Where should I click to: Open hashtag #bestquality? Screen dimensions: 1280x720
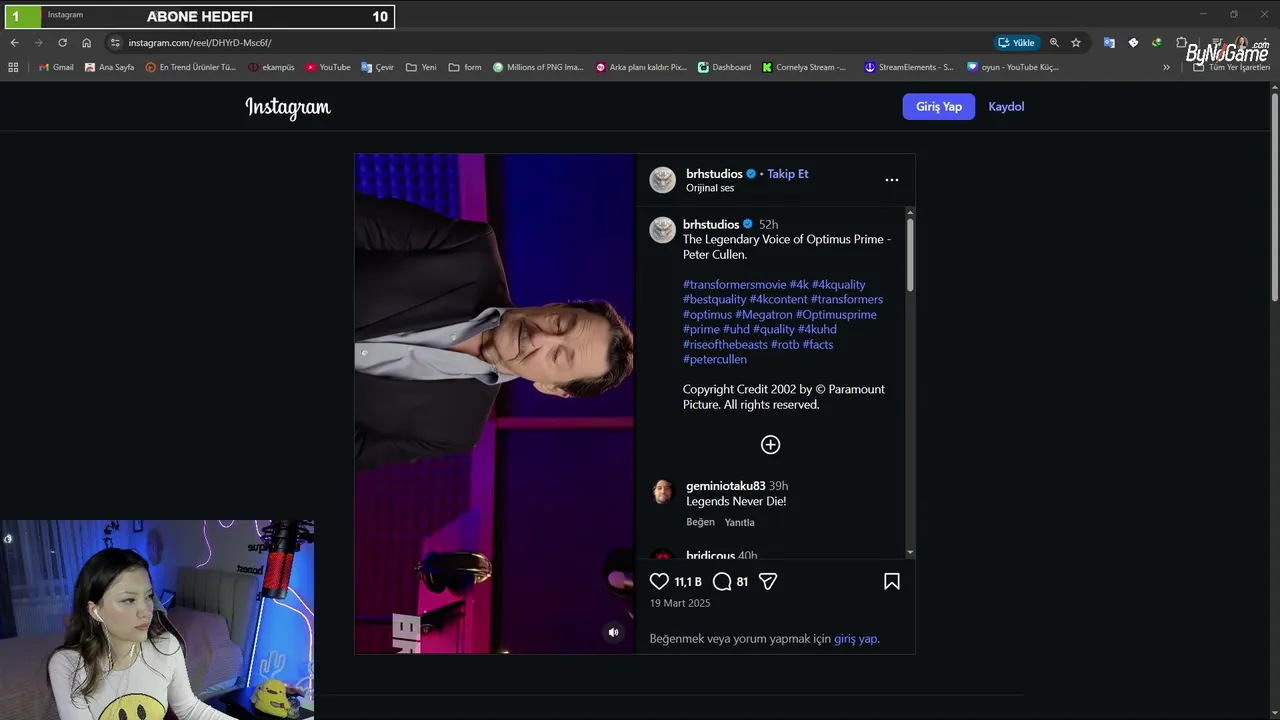tap(714, 299)
